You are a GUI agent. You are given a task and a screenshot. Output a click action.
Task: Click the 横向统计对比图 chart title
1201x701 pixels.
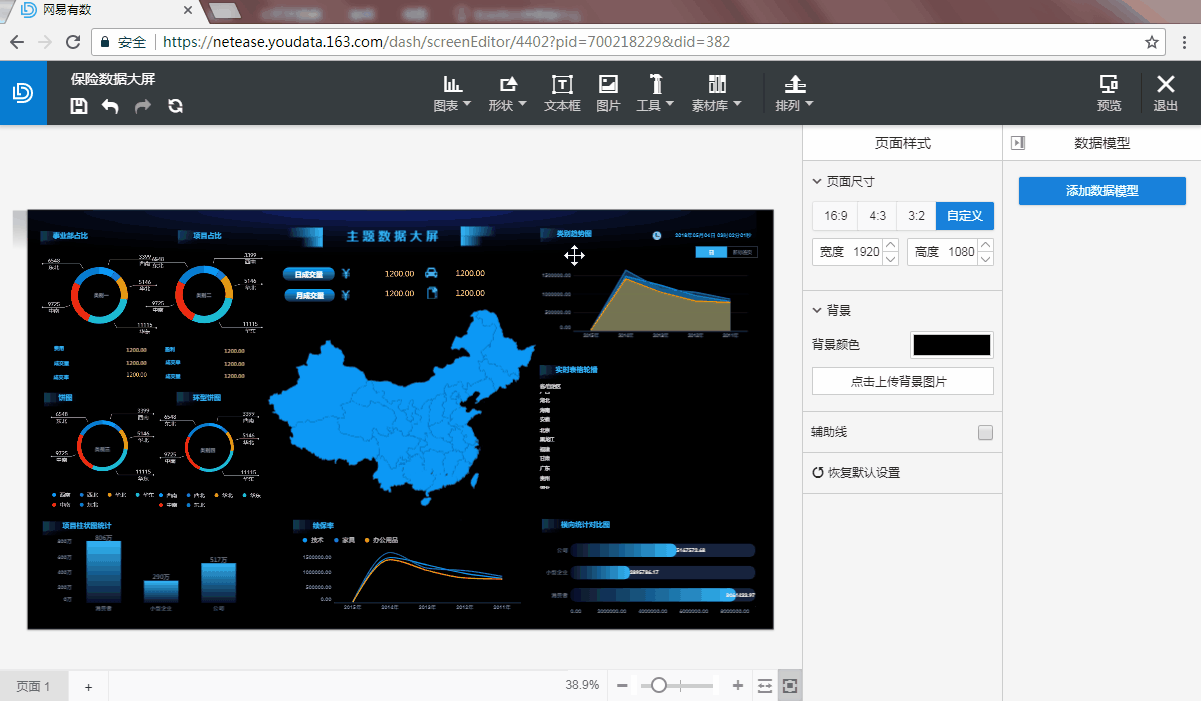pos(585,524)
